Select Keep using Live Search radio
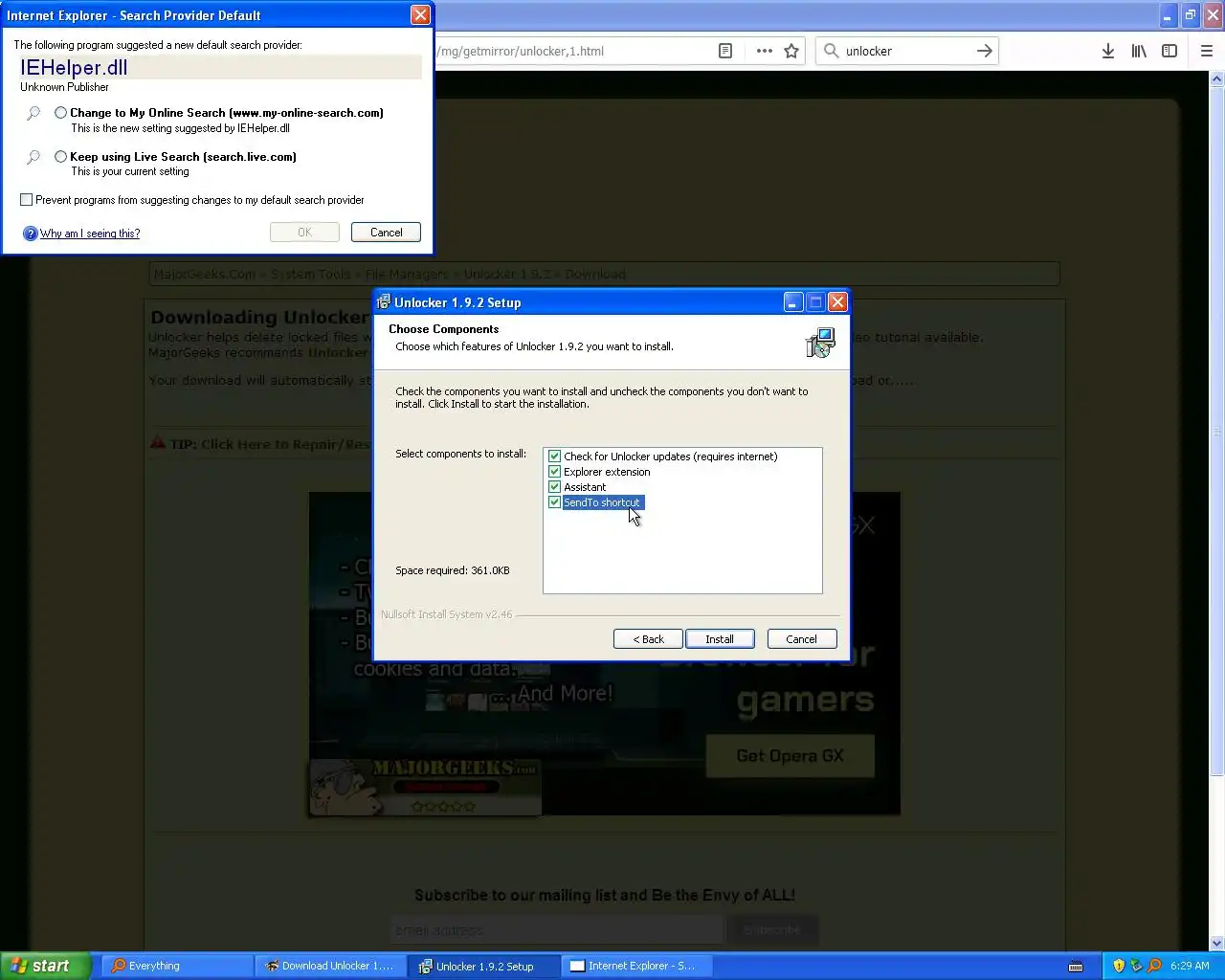 tap(61, 157)
